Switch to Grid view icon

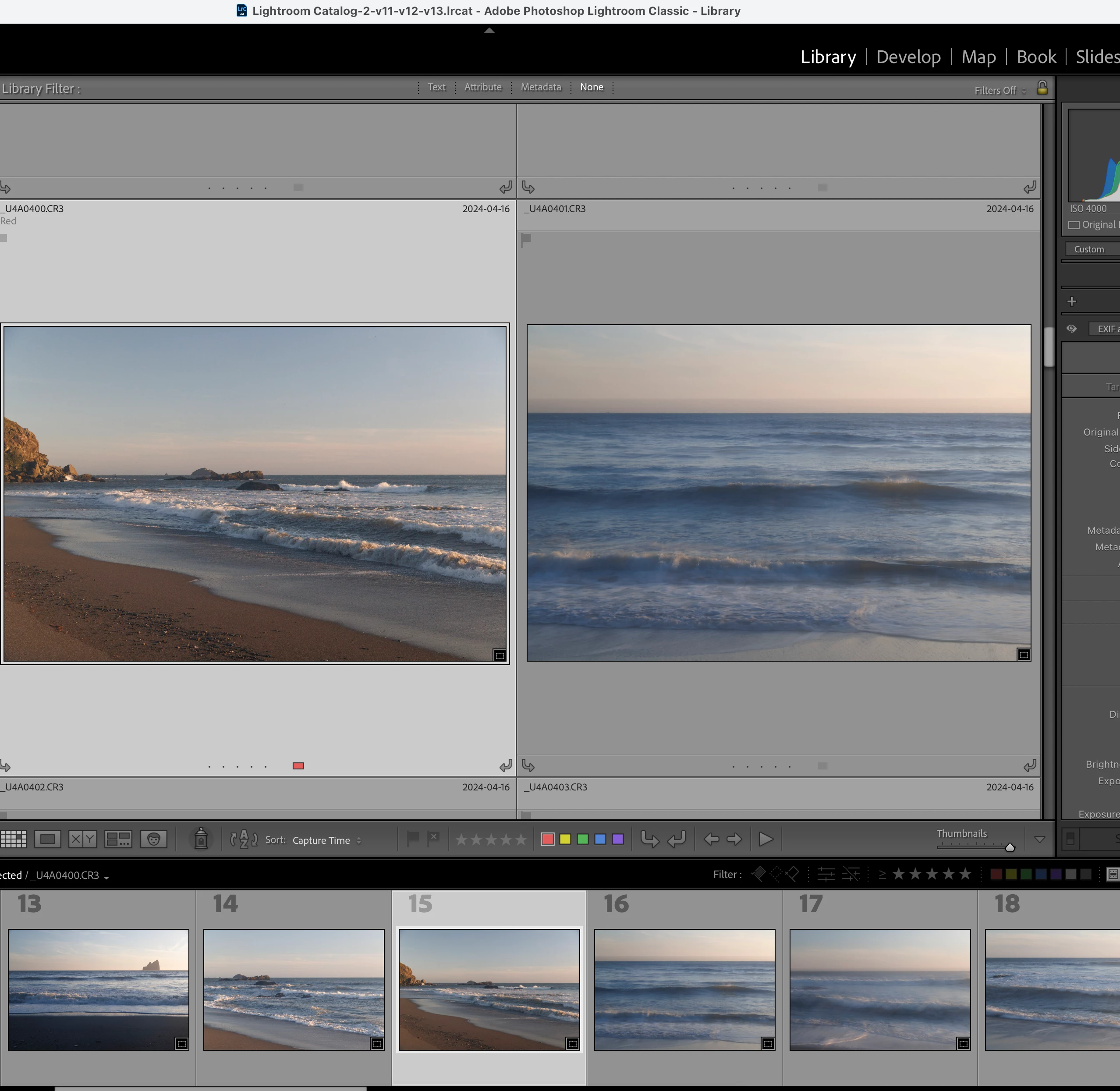tap(14, 840)
